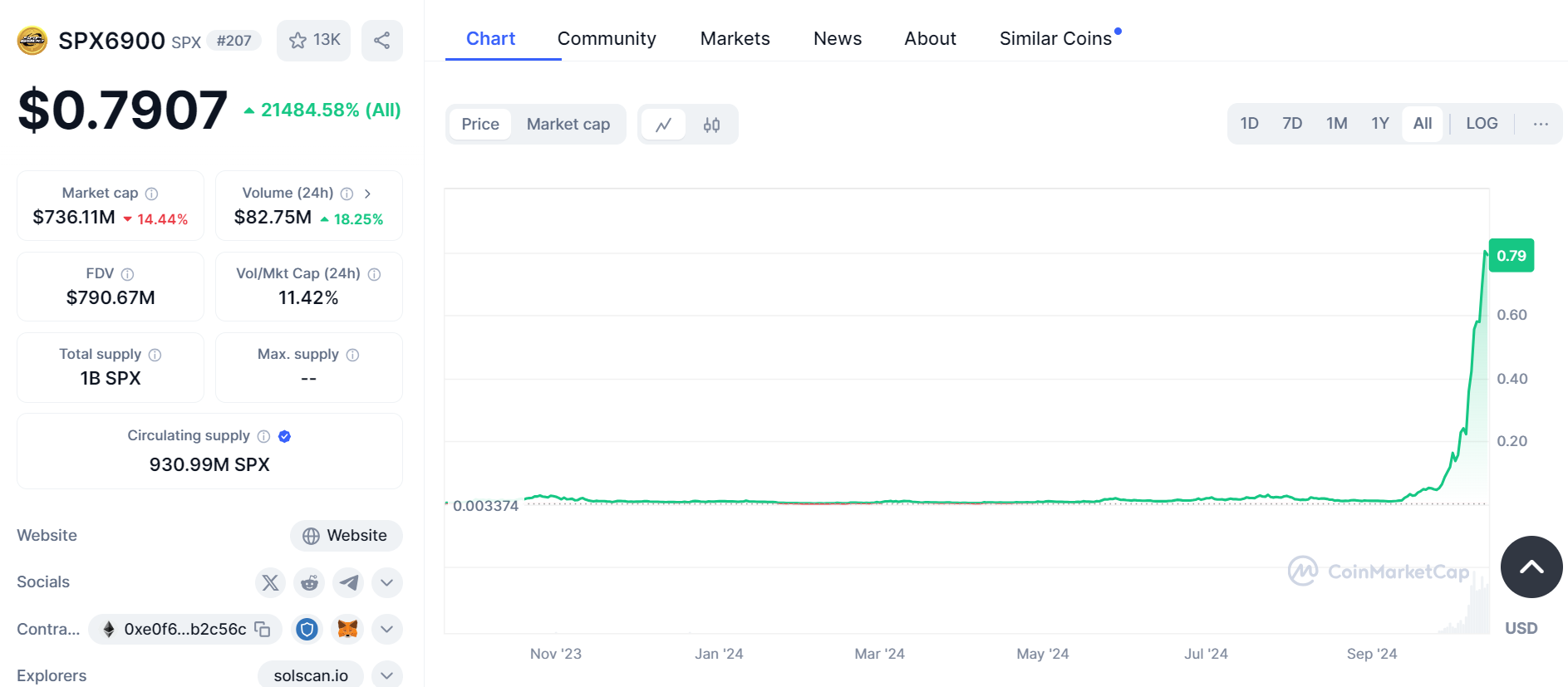
Task: Click the 11.42% Vol/Mkt Cap value
Action: click(308, 298)
